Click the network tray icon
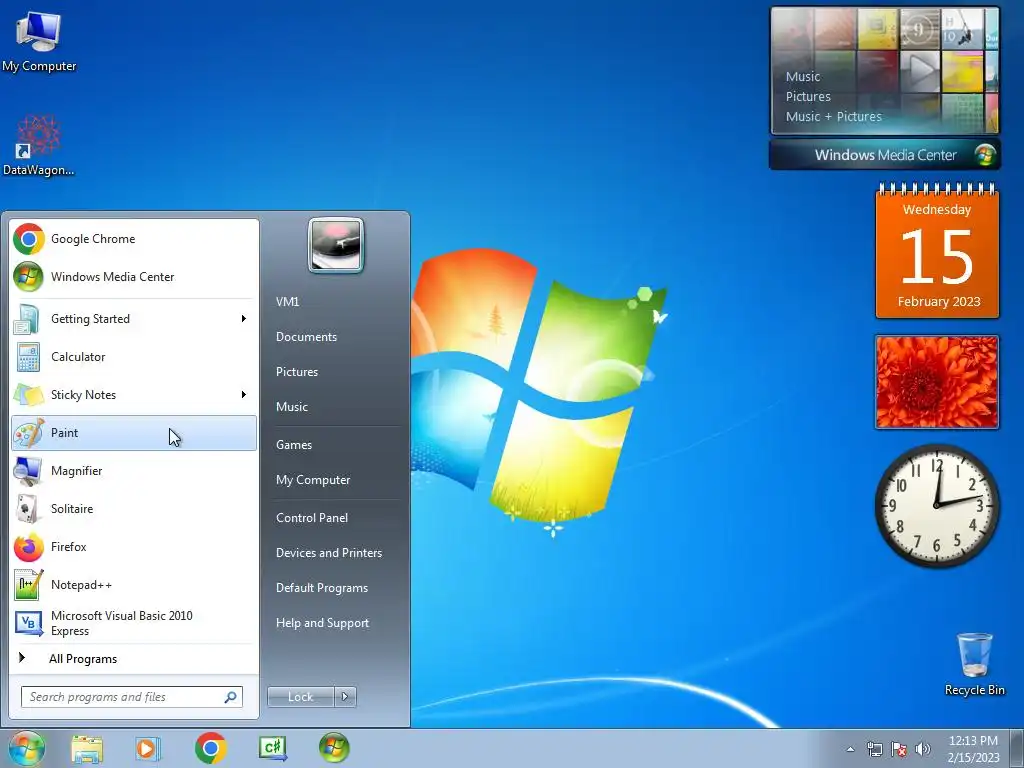Screen dimensions: 1024x768 pos(874,749)
